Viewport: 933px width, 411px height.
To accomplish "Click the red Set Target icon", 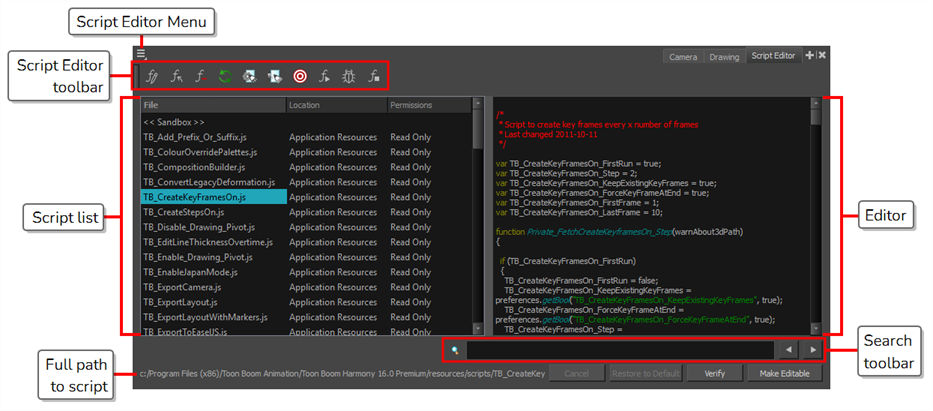I will coord(300,76).
